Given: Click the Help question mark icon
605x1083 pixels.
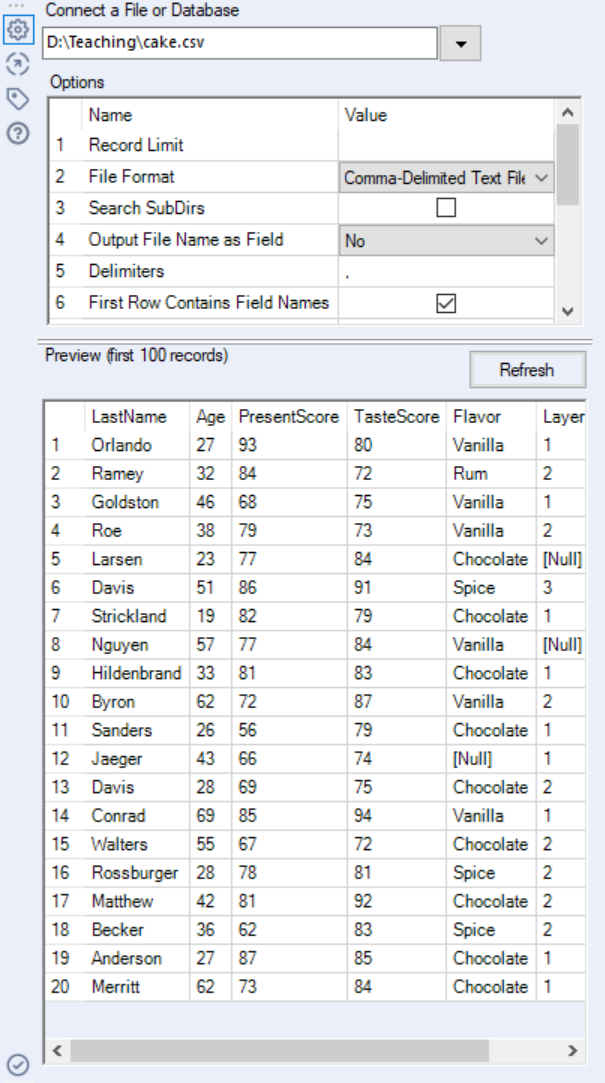Looking at the screenshot, I should click(16, 132).
